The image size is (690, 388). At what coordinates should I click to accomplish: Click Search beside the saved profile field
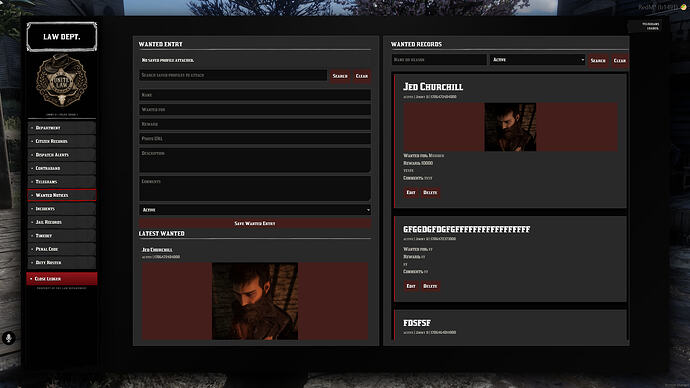pyautogui.click(x=340, y=76)
